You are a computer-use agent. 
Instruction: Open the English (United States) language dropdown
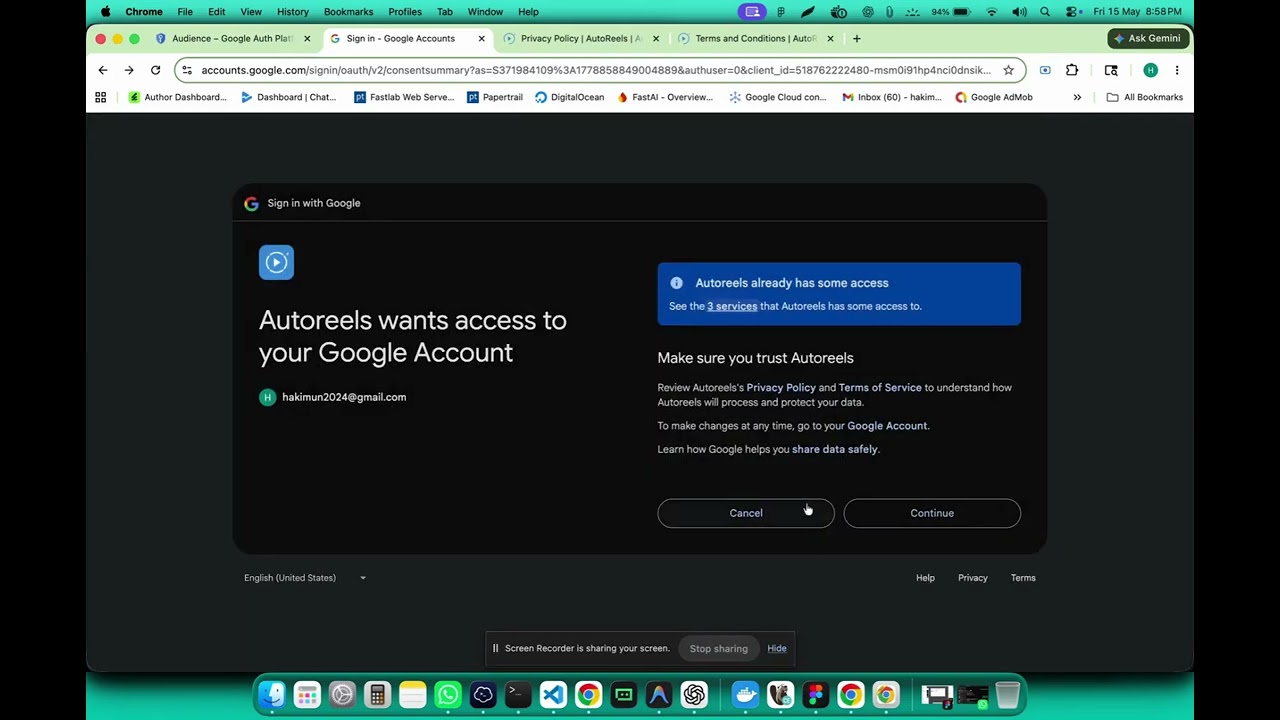(x=305, y=578)
